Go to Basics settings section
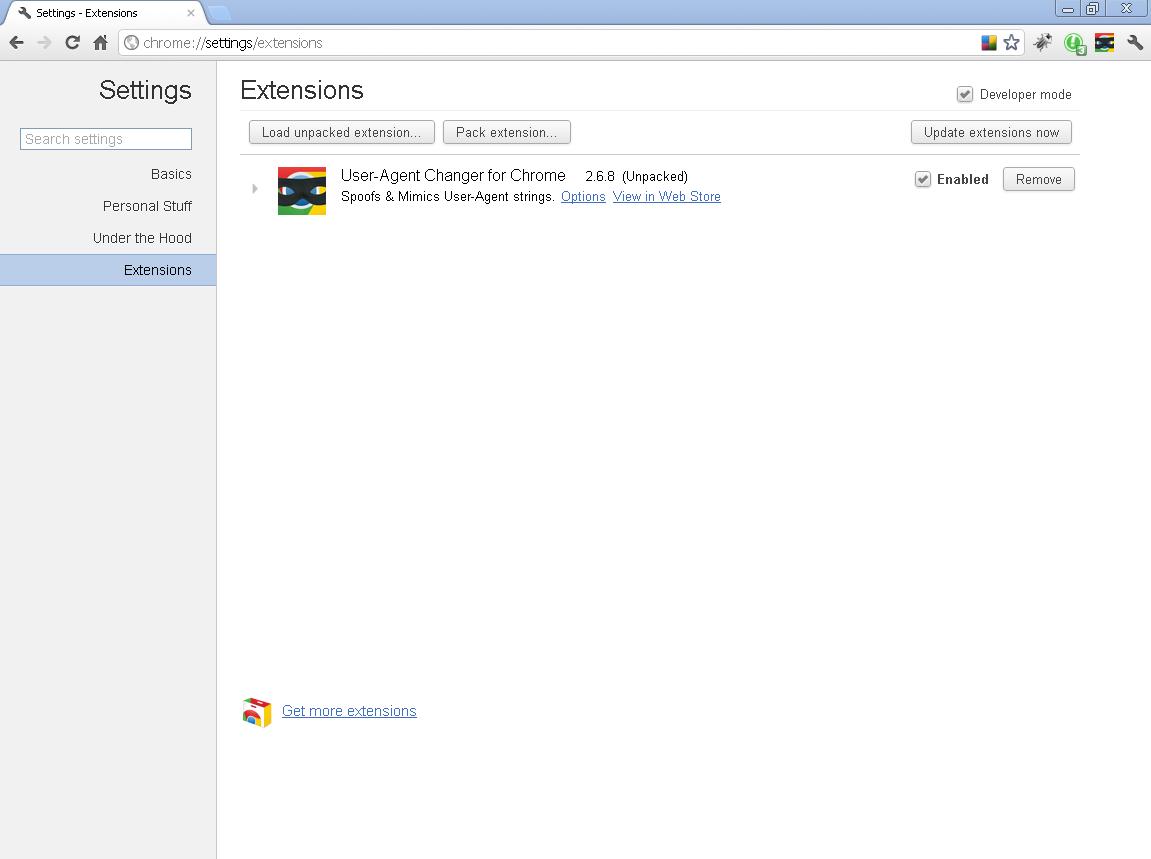The width and height of the screenshot is (1151, 859). (x=171, y=174)
